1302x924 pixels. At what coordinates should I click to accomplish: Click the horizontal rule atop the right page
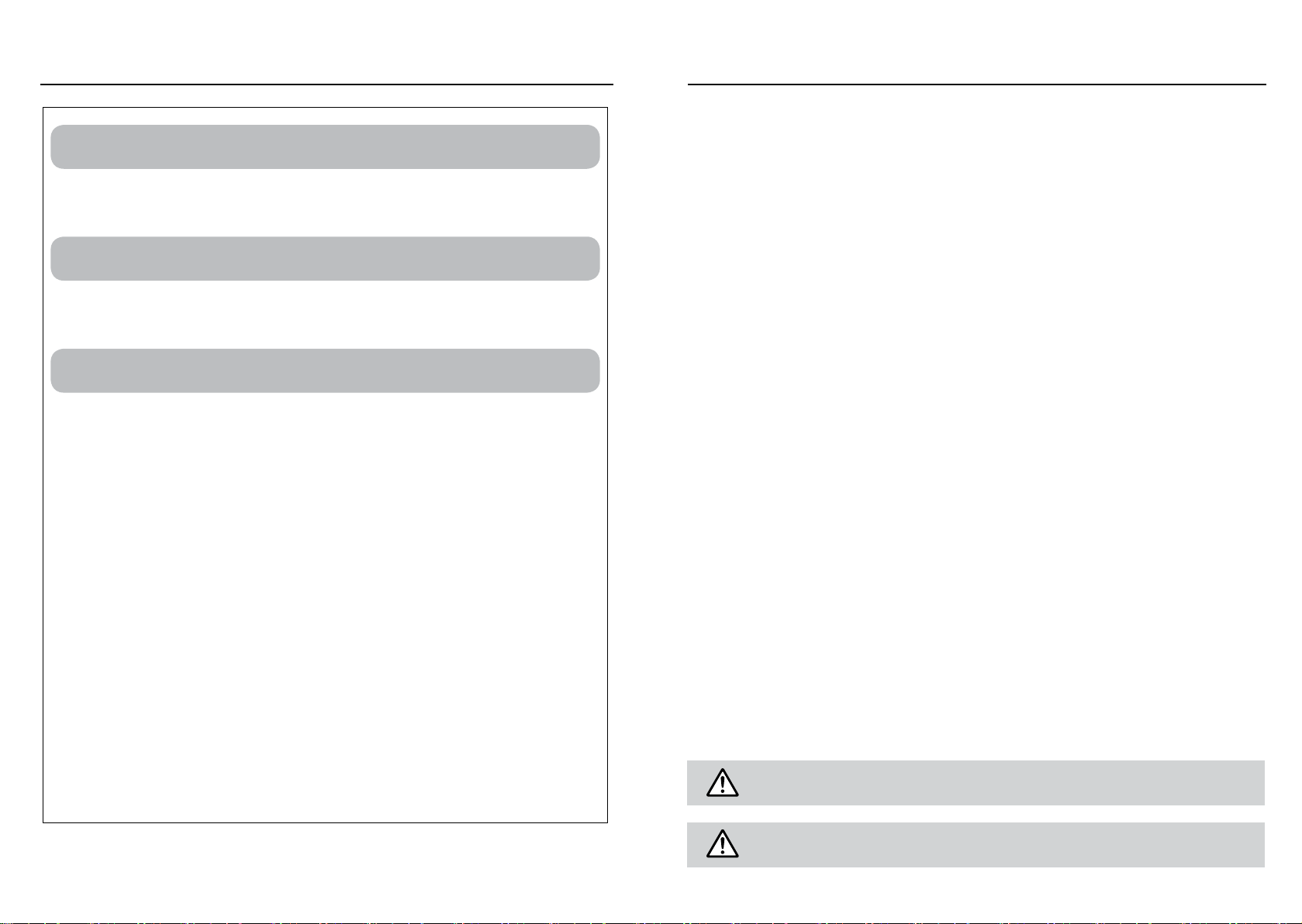[977, 84]
